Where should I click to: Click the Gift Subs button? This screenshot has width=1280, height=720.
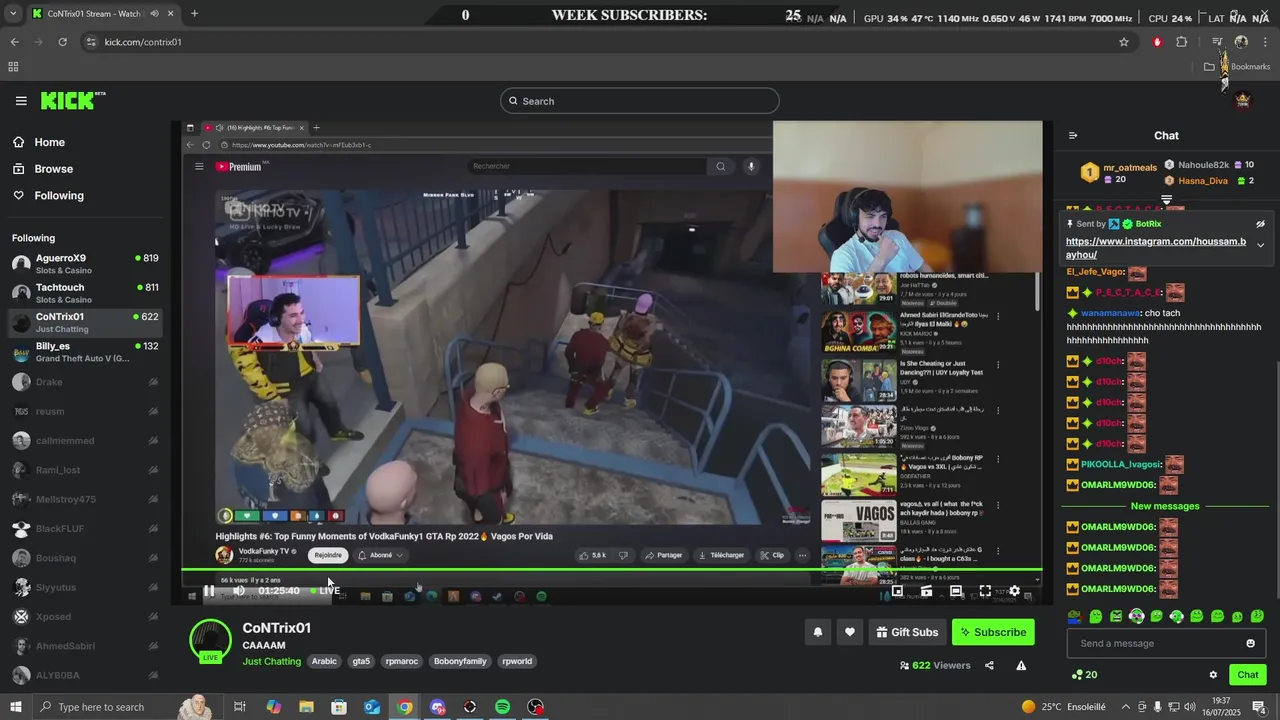(907, 632)
